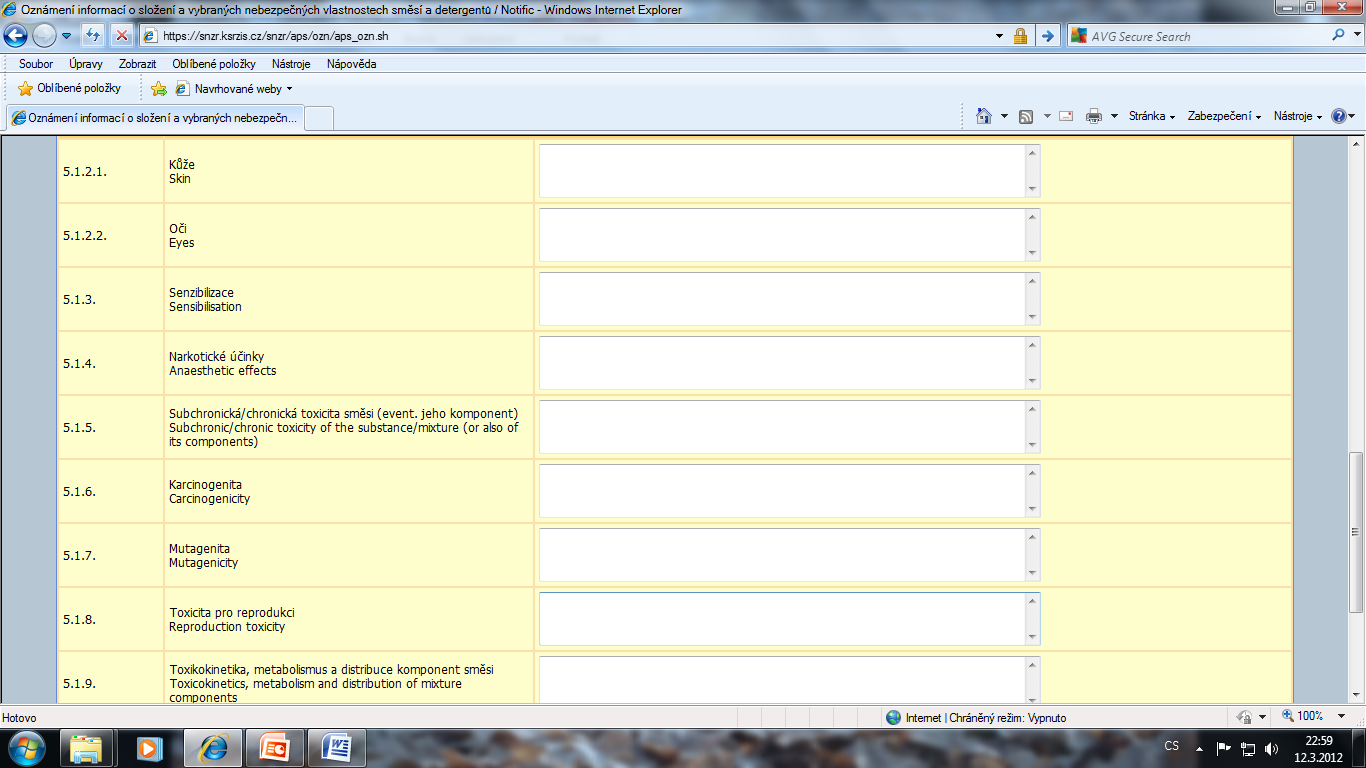Click the Go arrow next to address bar

click(x=1047, y=36)
